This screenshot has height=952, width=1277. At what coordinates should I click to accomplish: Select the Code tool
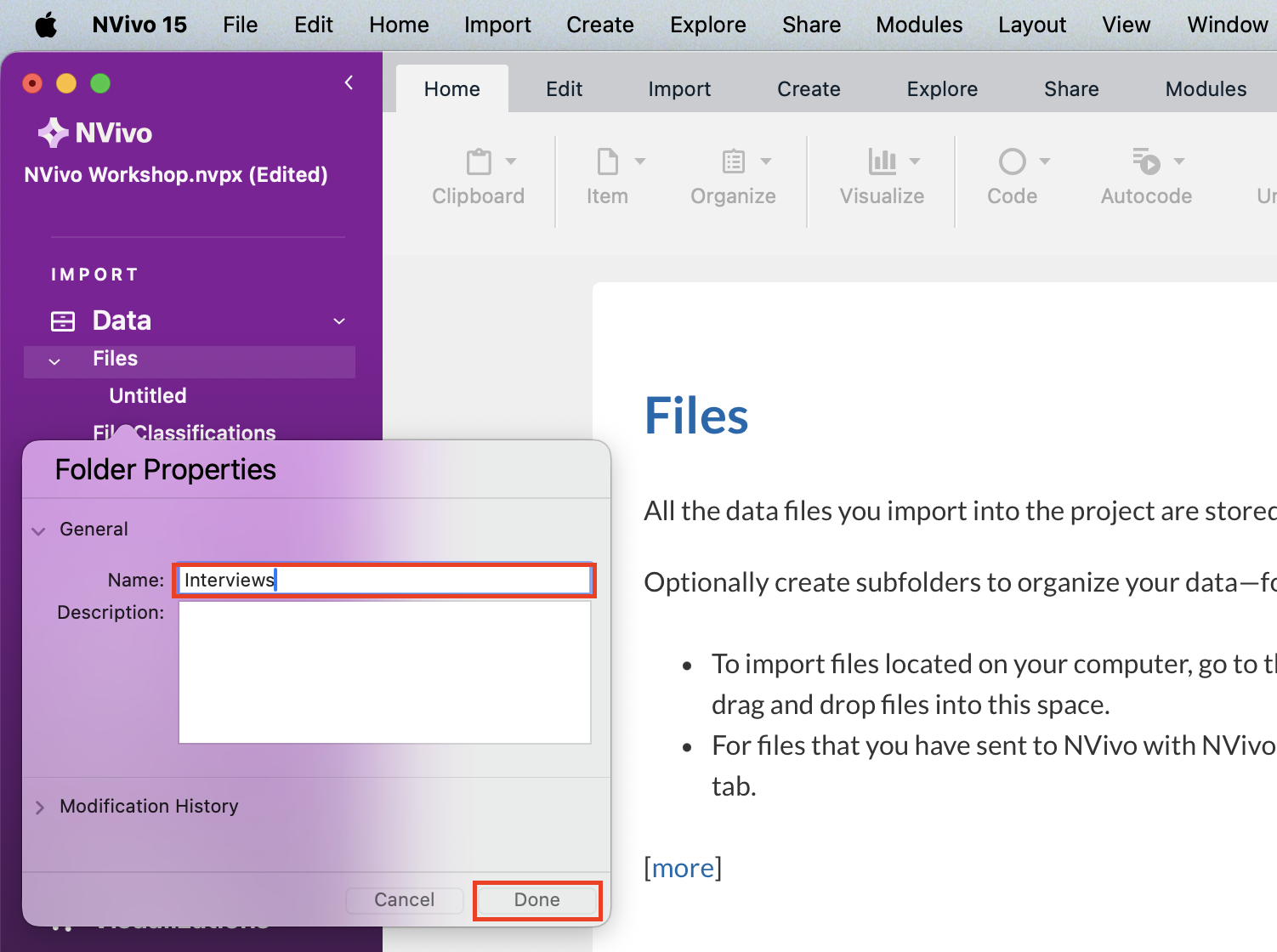(1012, 174)
